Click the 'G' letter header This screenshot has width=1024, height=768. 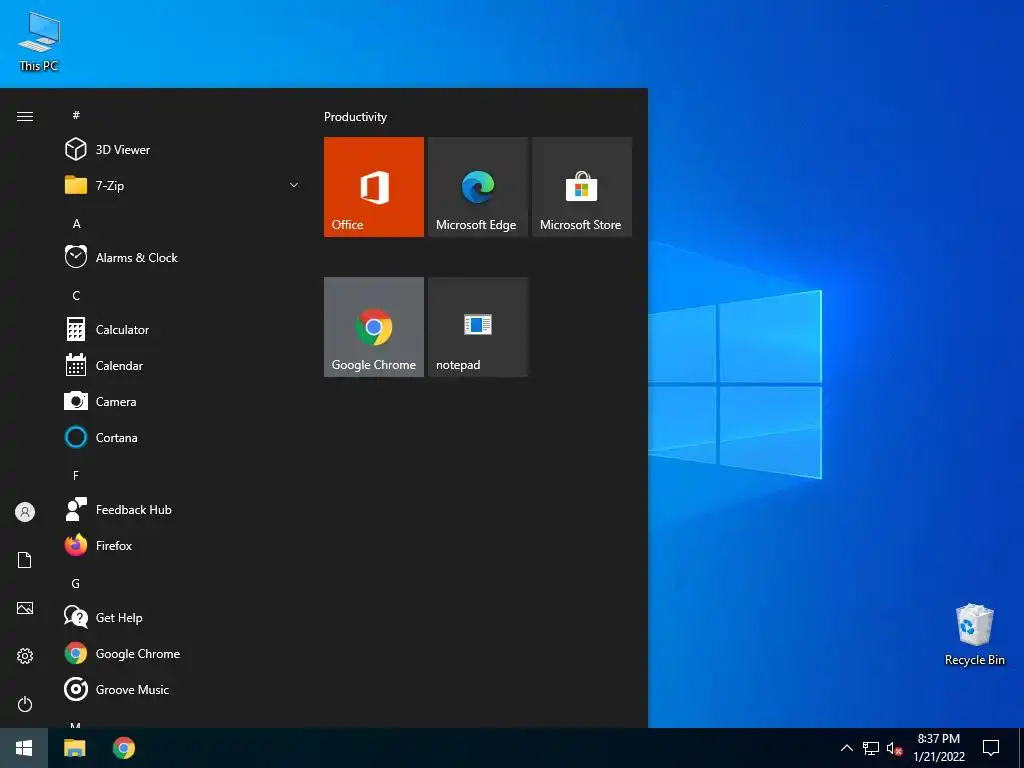pyautogui.click(x=76, y=584)
